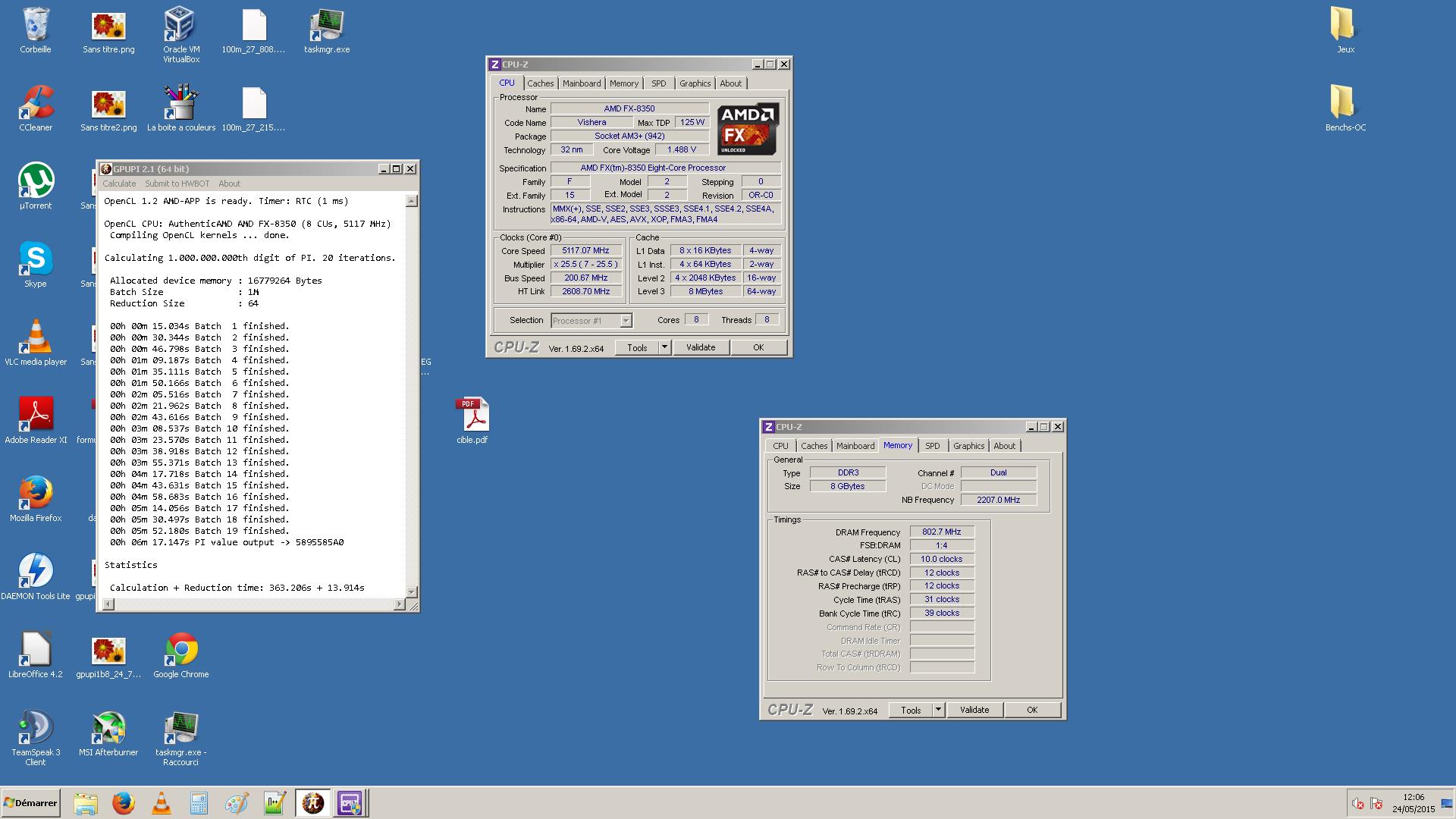Open the Corbeille recycle bin icon
This screenshot has height=819, width=1456.
[x=36, y=30]
